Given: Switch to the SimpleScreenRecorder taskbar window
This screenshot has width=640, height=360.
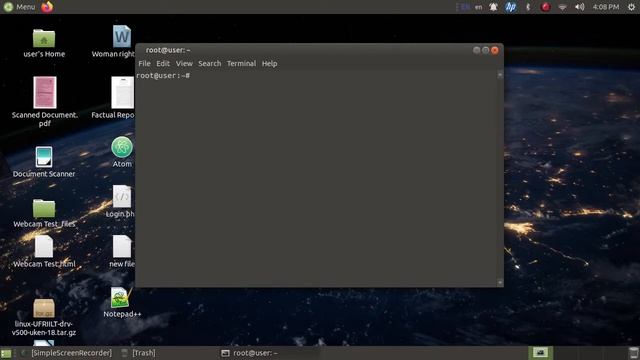Looking at the screenshot, I should coord(67,353).
